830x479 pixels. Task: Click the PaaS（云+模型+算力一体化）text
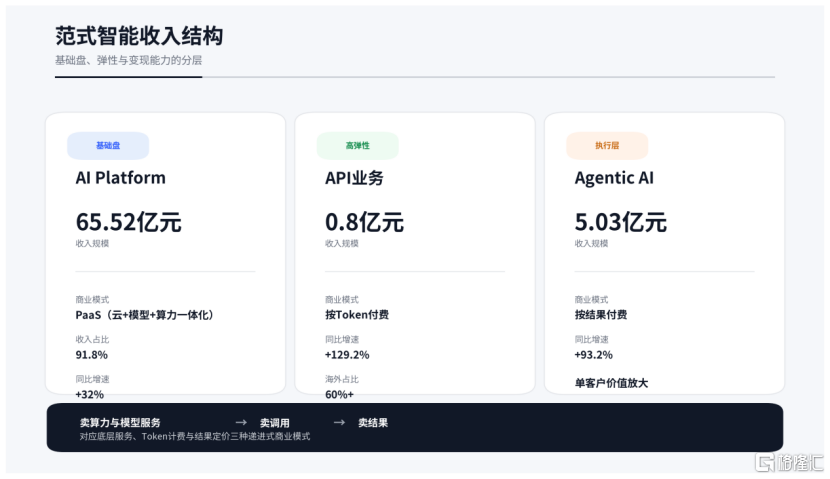[x=145, y=315]
